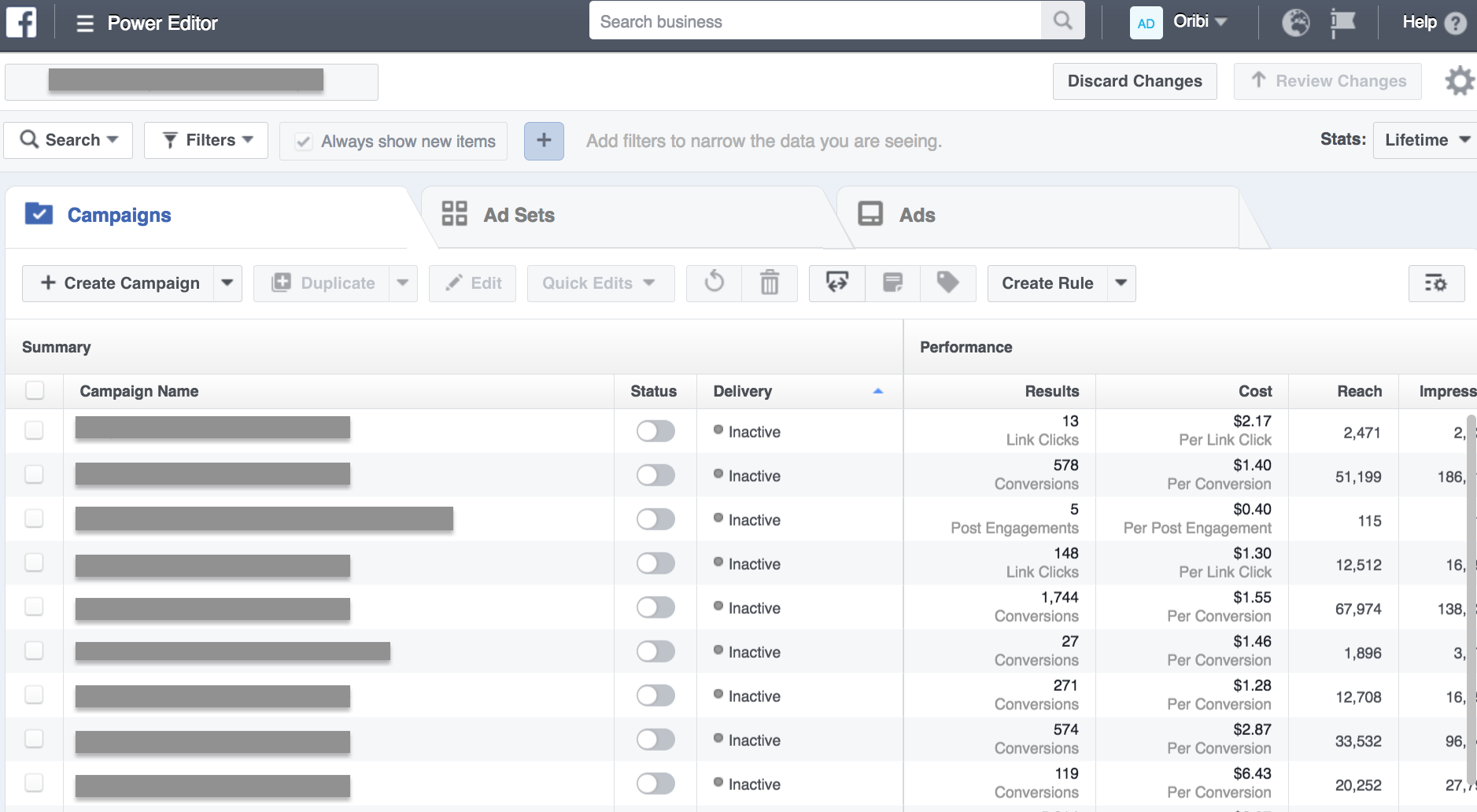Viewport: 1477px width, 812px height.
Task: Click into the Search business field
Action: 814,21
